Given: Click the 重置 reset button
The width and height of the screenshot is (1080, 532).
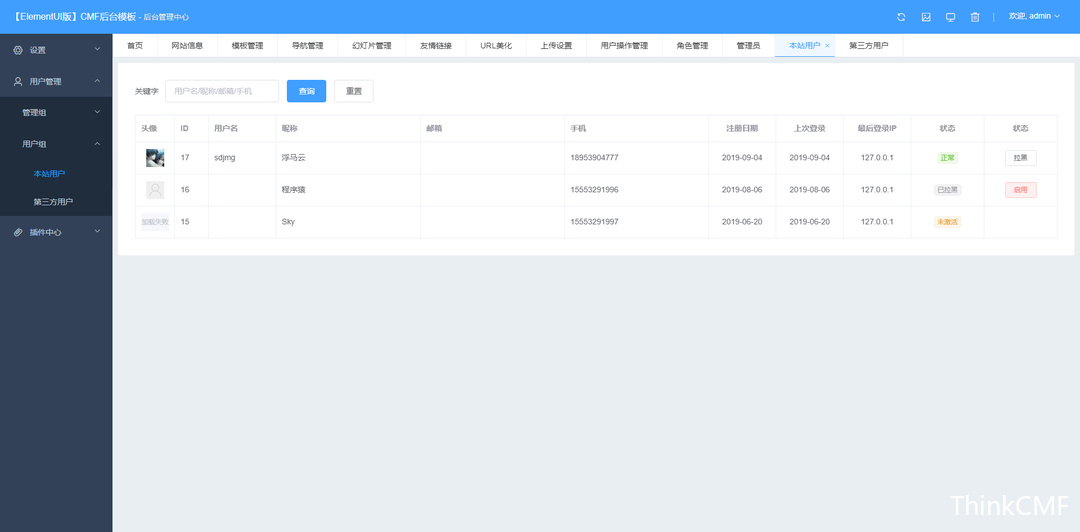Looking at the screenshot, I should click(x=354, y=91).
